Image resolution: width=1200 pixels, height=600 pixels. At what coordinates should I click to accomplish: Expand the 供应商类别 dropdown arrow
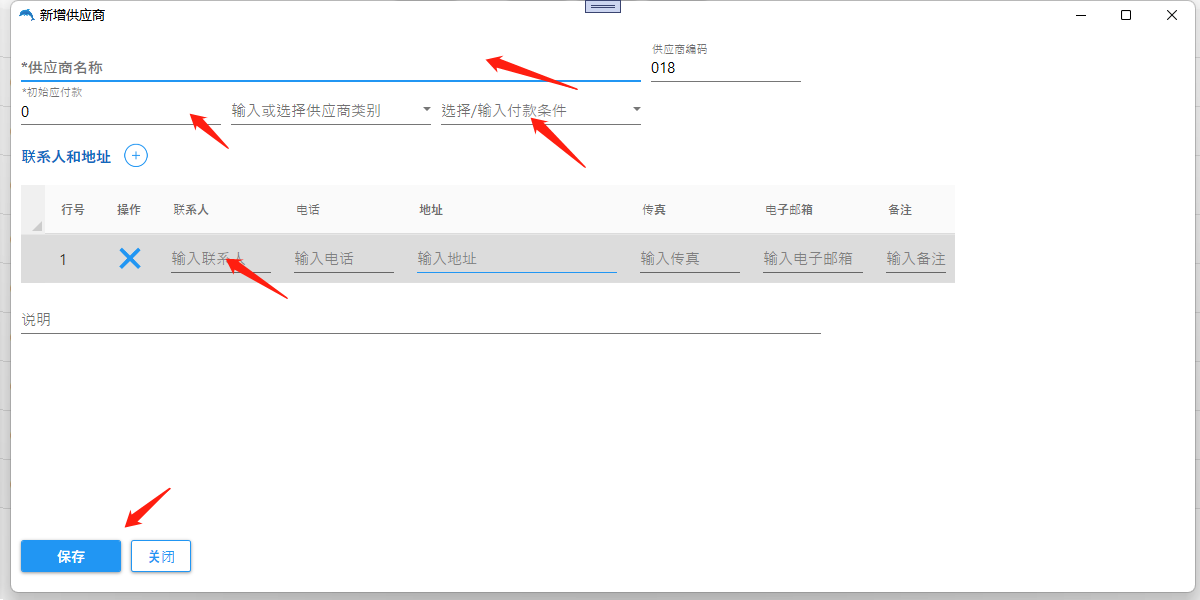click(426, 110)
